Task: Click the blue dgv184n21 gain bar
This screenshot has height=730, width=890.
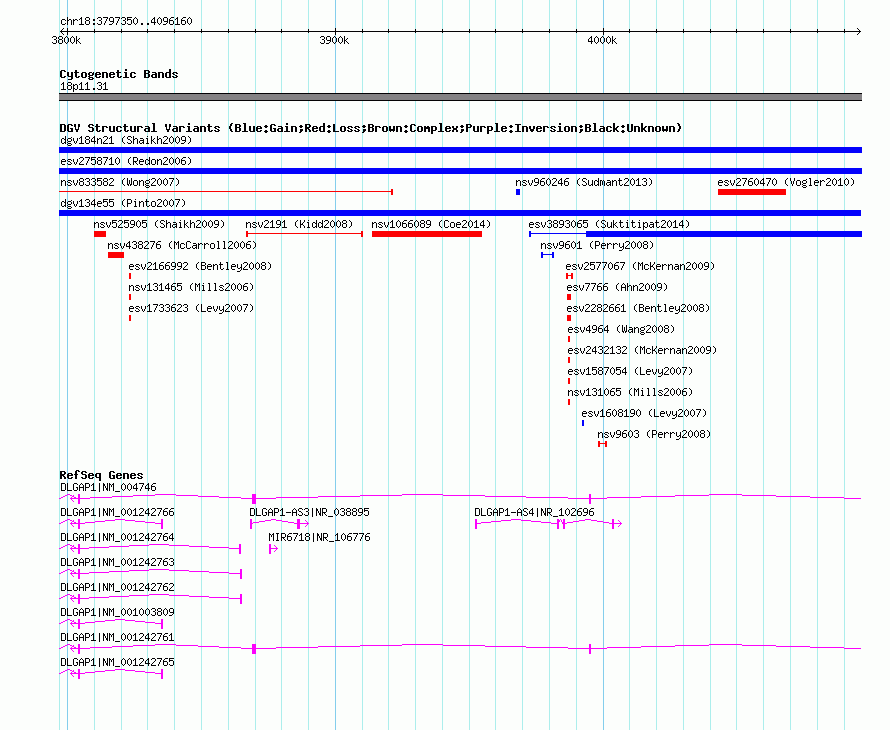Action: 460,150
